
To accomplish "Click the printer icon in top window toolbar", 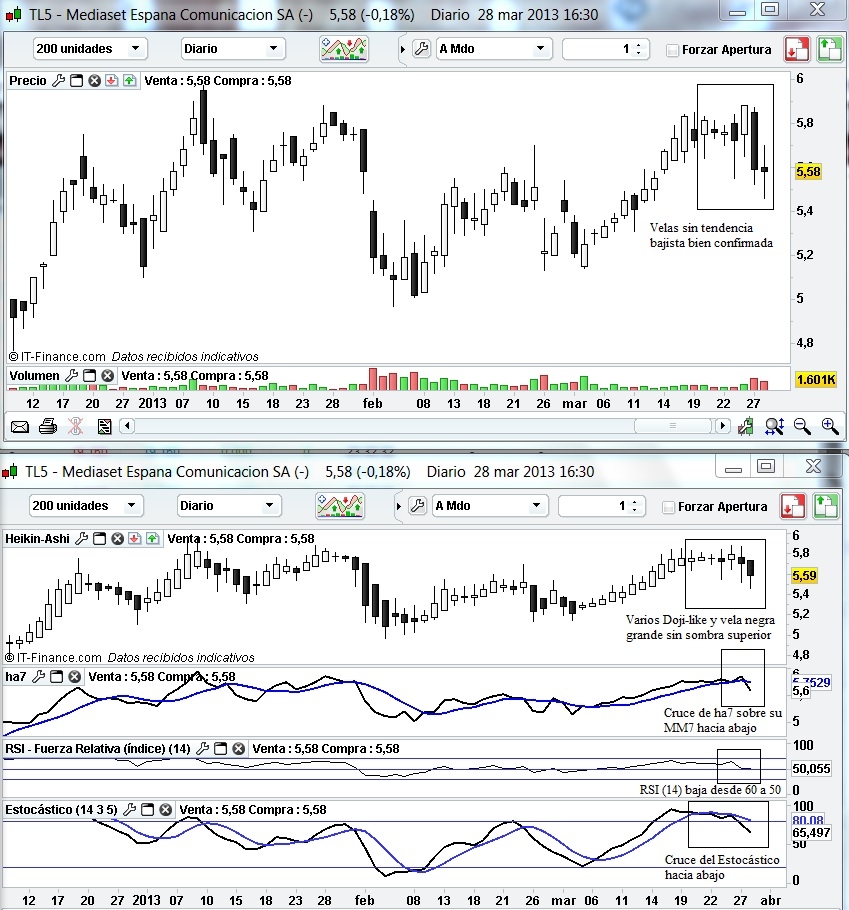I will [48, 427].
